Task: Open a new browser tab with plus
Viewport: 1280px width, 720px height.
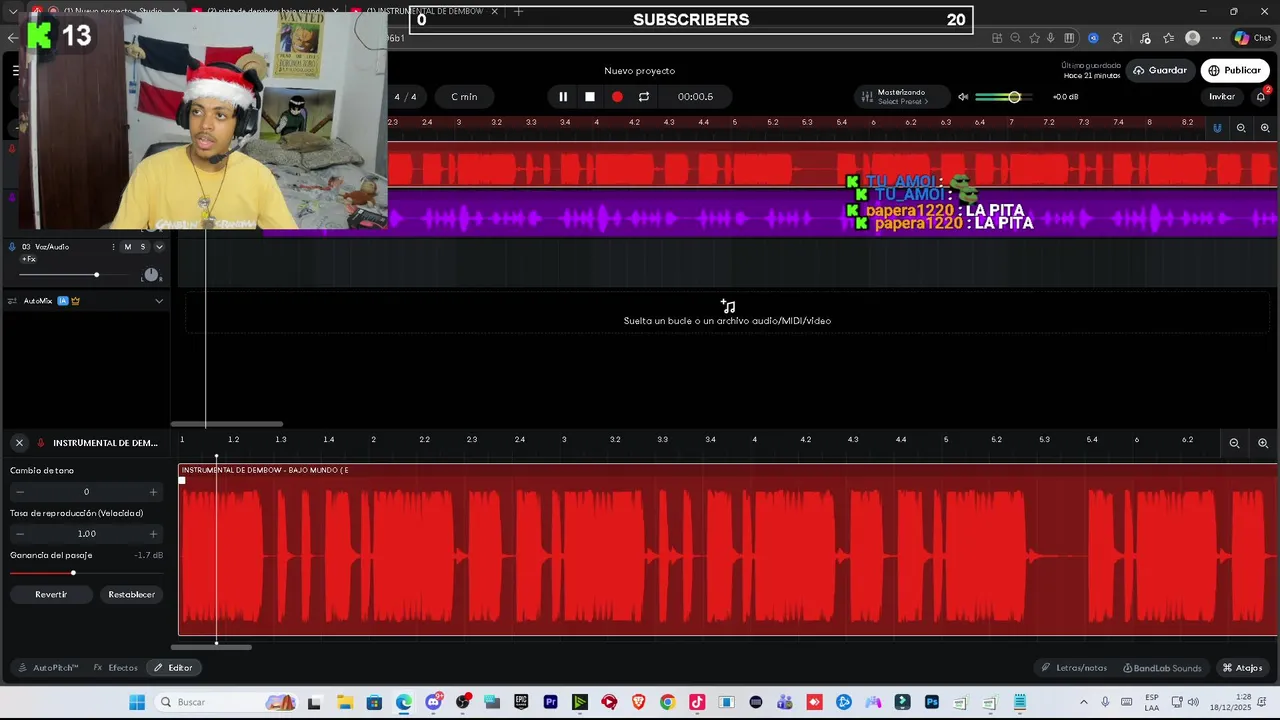Action: click(518, 11)
